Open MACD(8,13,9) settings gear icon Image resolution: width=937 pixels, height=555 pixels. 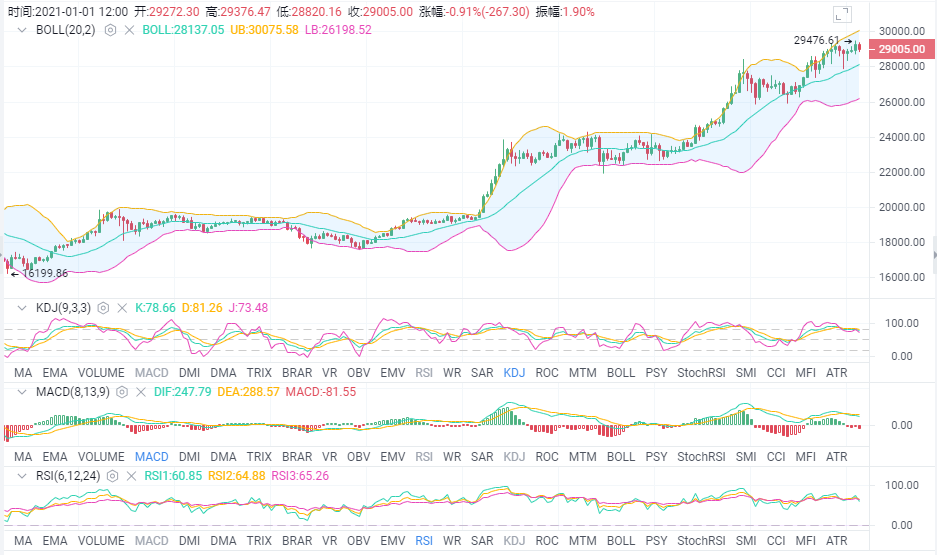click(122, 393)
